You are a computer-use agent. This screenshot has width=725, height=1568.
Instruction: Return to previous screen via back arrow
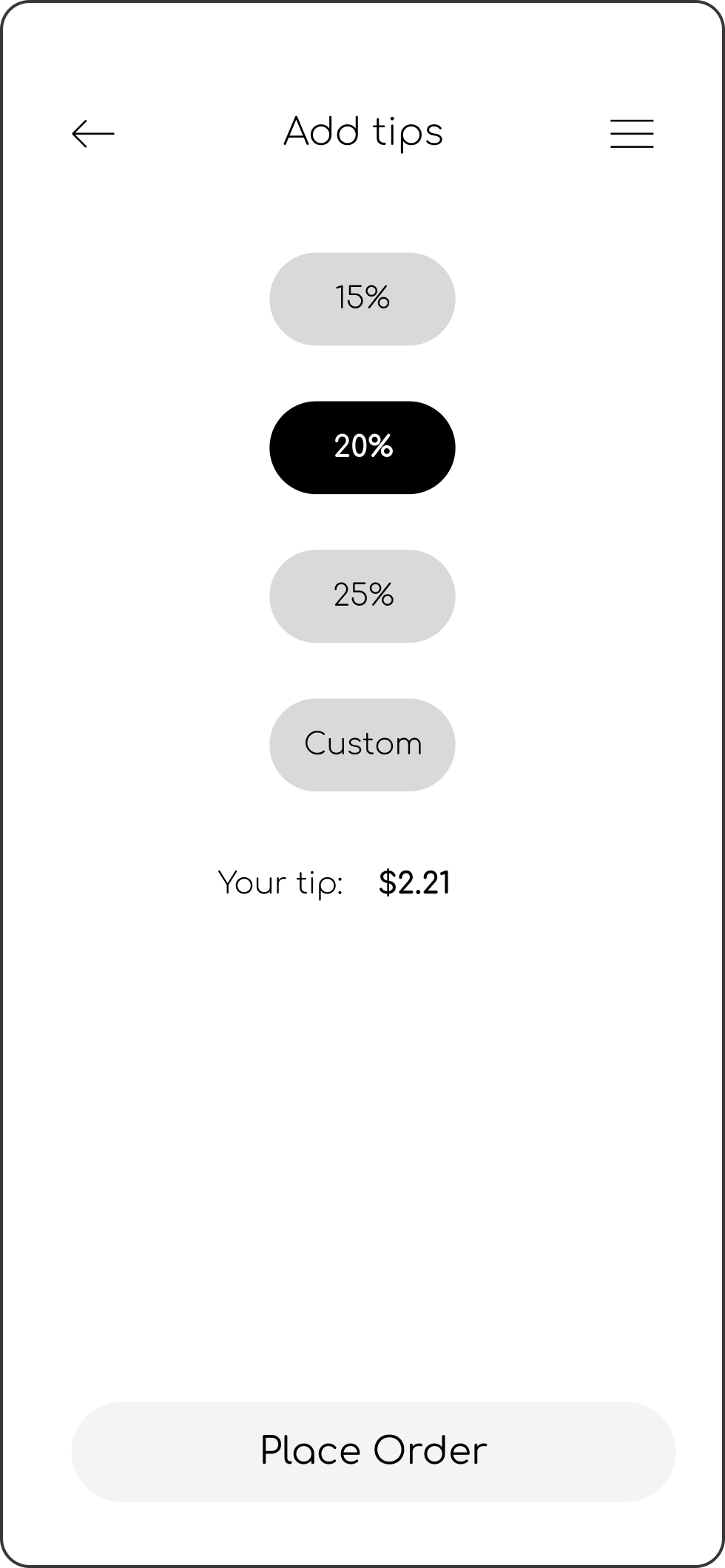[93, 134]
